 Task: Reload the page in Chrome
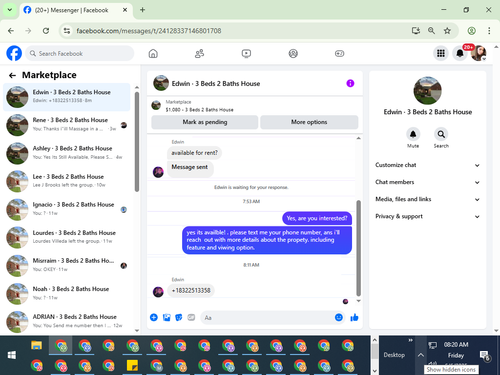46,31
